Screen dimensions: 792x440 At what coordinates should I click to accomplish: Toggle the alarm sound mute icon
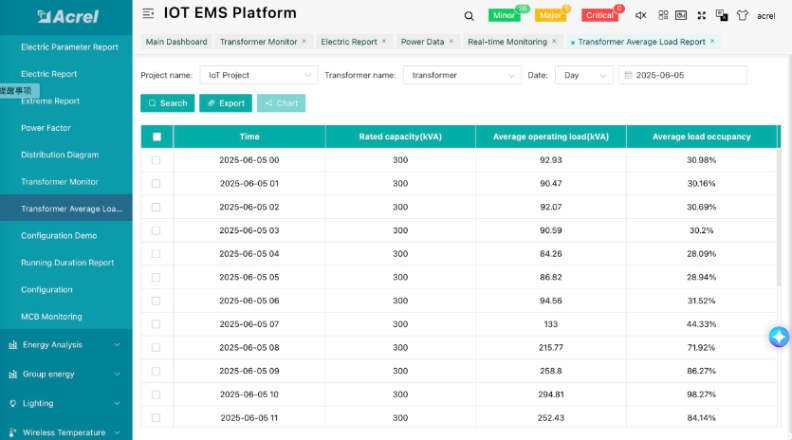641,15
